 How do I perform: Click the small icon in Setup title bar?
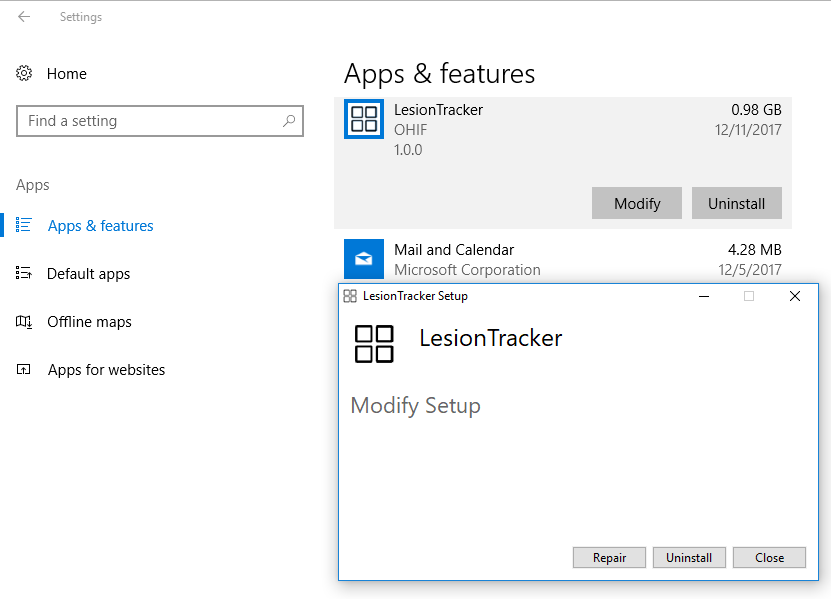click(x=350, y=296)
